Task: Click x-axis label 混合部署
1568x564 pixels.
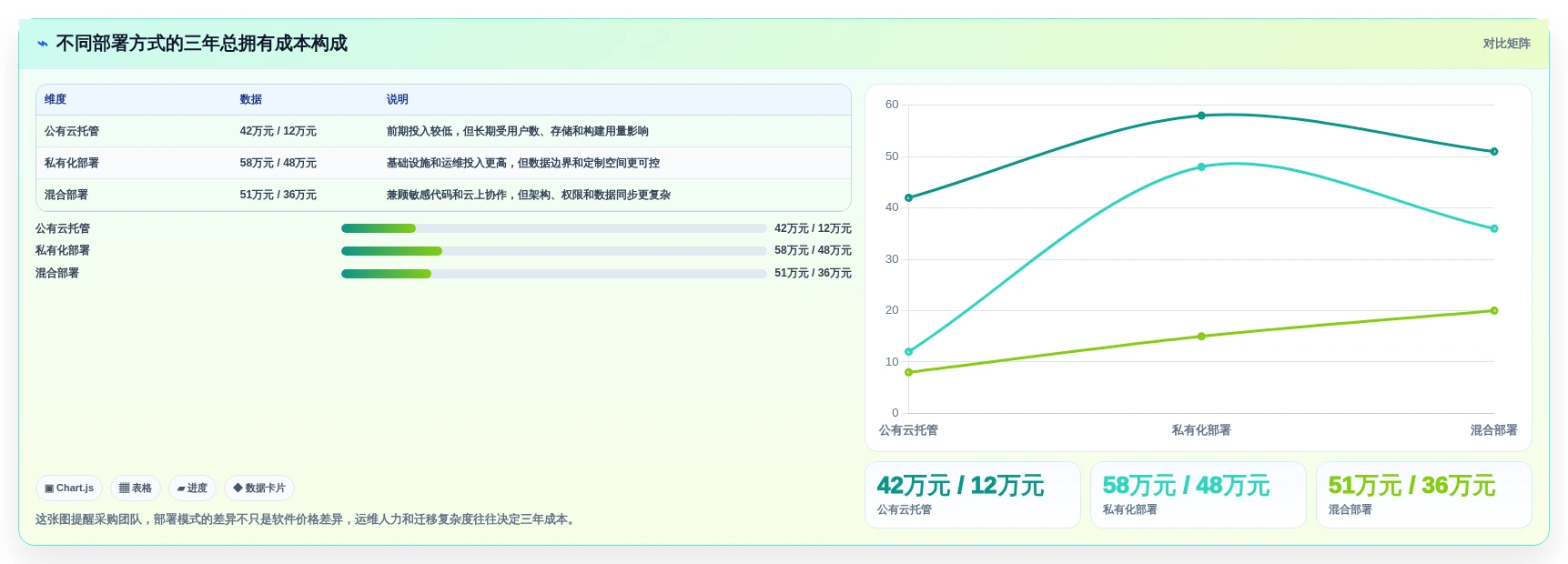Action: pyautogui.click(x=1494, y=430)
